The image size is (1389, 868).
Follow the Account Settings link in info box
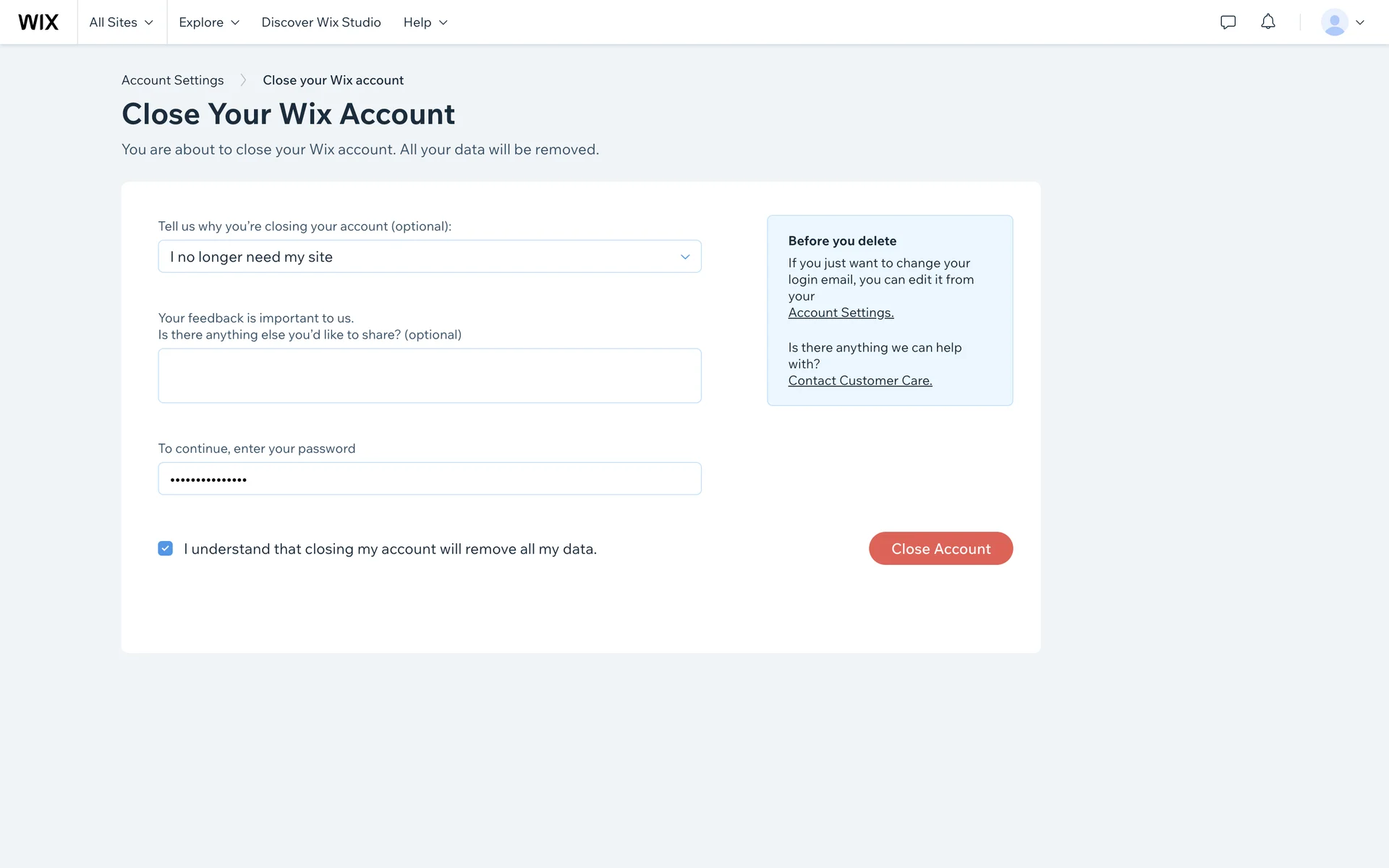(x=841, y=312)
